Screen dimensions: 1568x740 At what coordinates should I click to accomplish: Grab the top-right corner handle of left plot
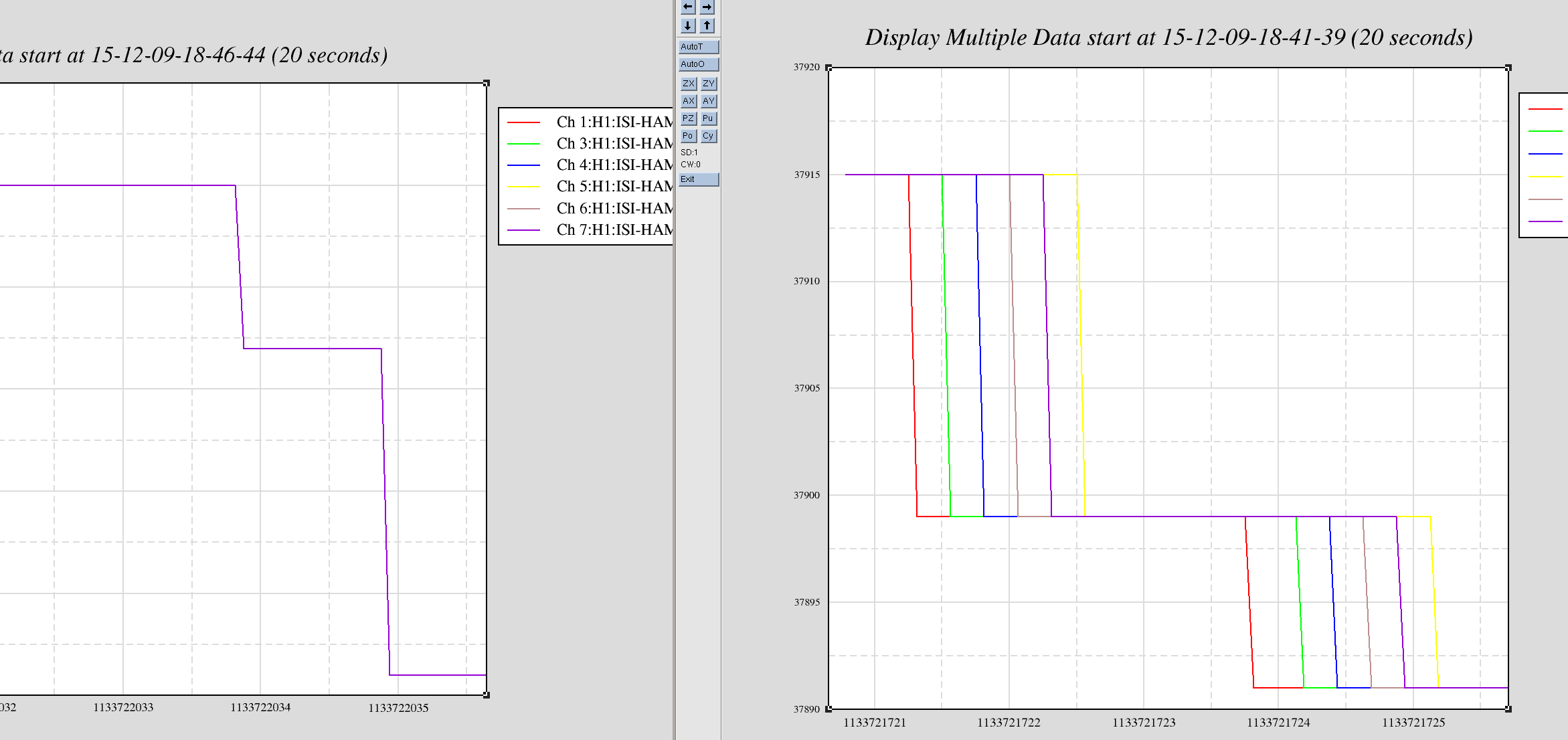tap(487, 83)
